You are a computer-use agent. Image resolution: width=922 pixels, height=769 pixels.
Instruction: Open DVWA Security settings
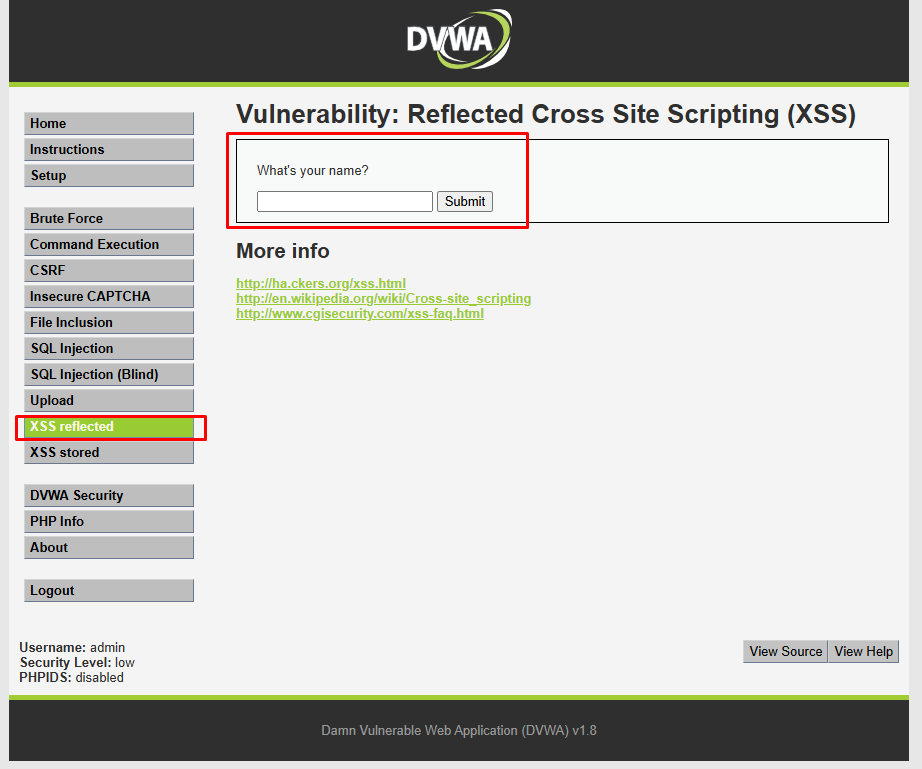[x=109, y=495]
